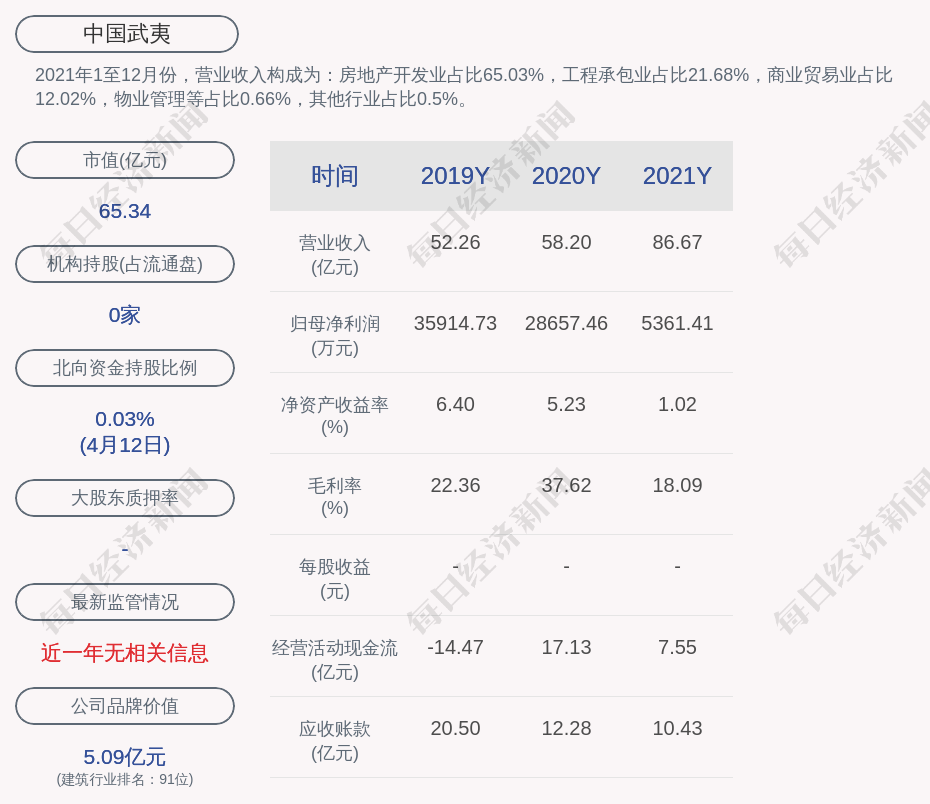Click the 大股东质押率 label pill

pos(125,497)
